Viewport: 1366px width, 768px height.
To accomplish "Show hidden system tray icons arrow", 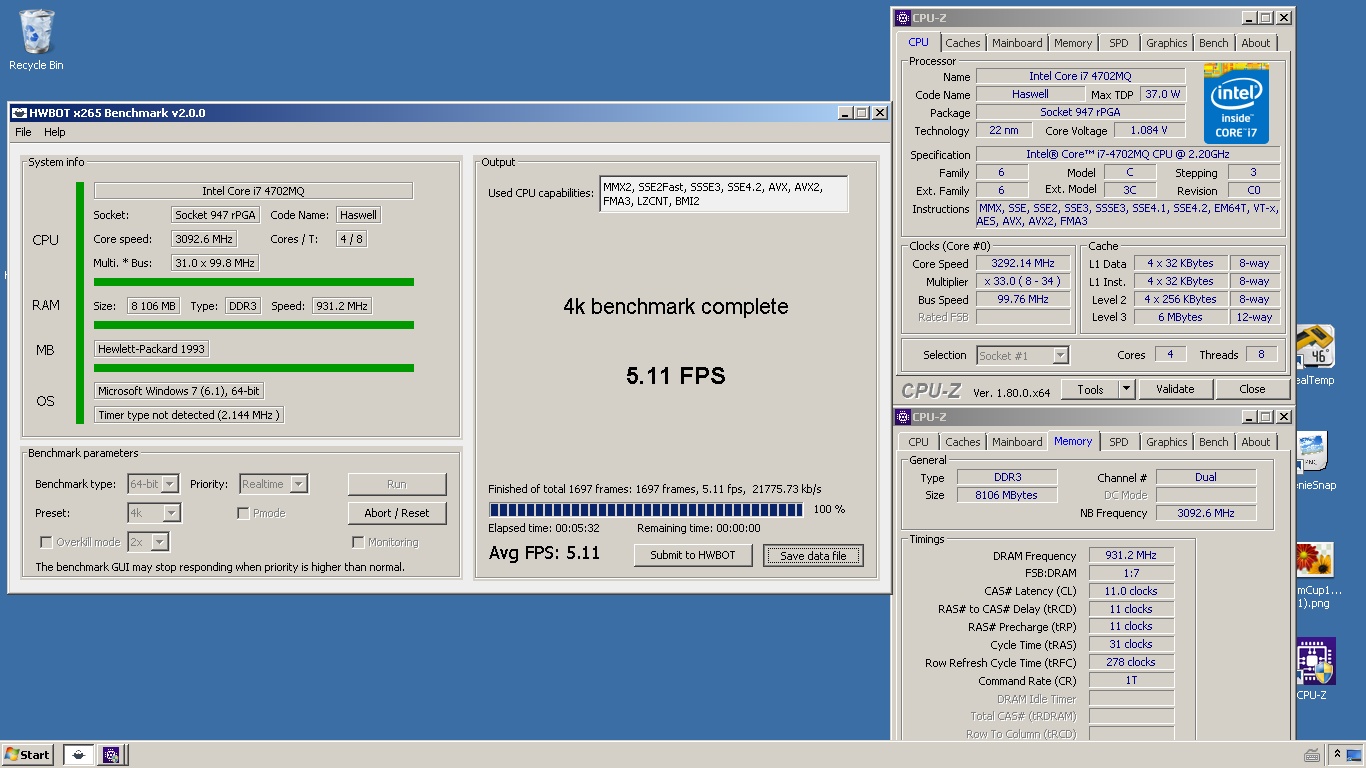I will (1337, 755).
